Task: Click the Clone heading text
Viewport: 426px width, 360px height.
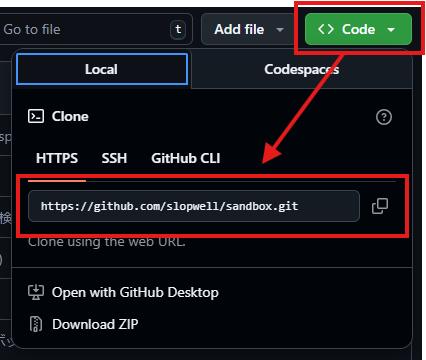Action: pos(70,116)
